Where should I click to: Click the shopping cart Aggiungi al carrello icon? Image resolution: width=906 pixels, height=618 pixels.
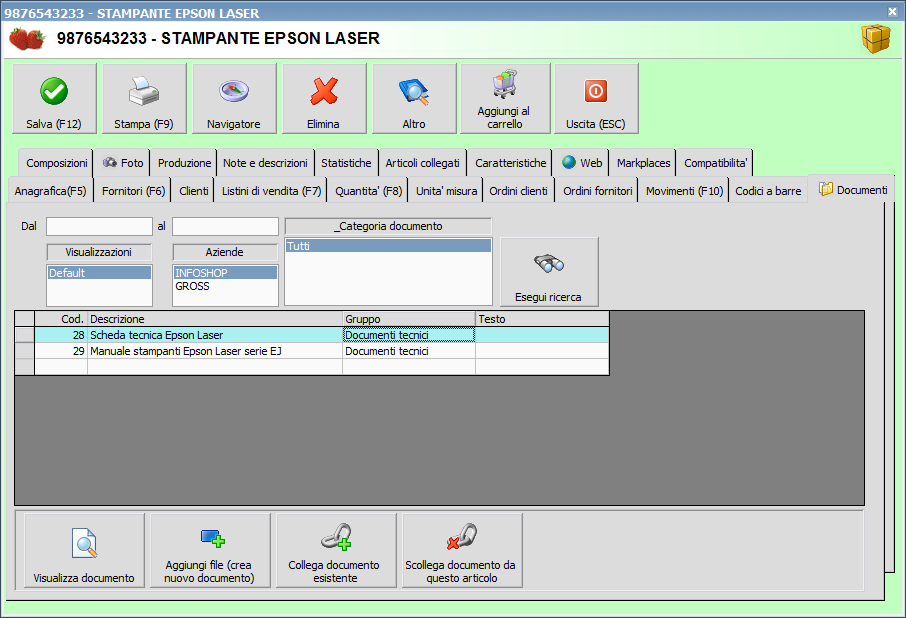point(505,84)
